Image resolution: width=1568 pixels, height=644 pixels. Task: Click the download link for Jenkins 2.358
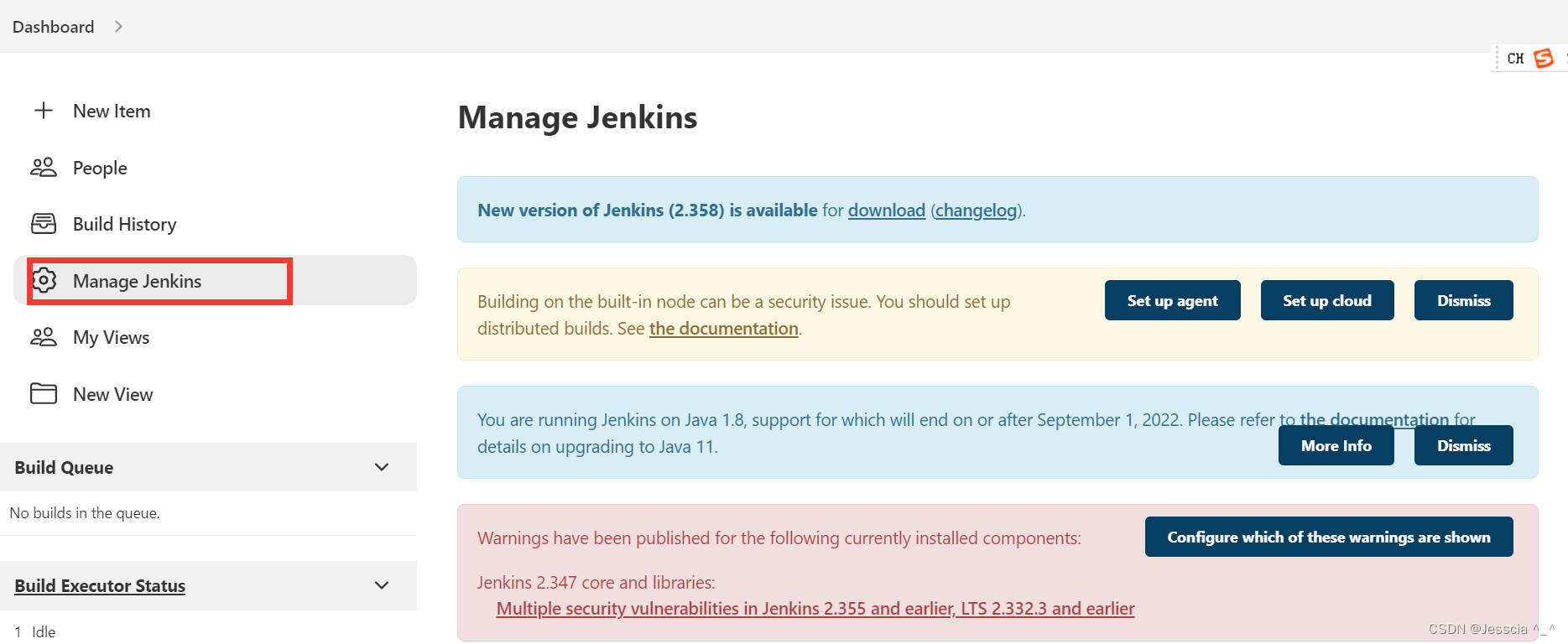(887, 210)
